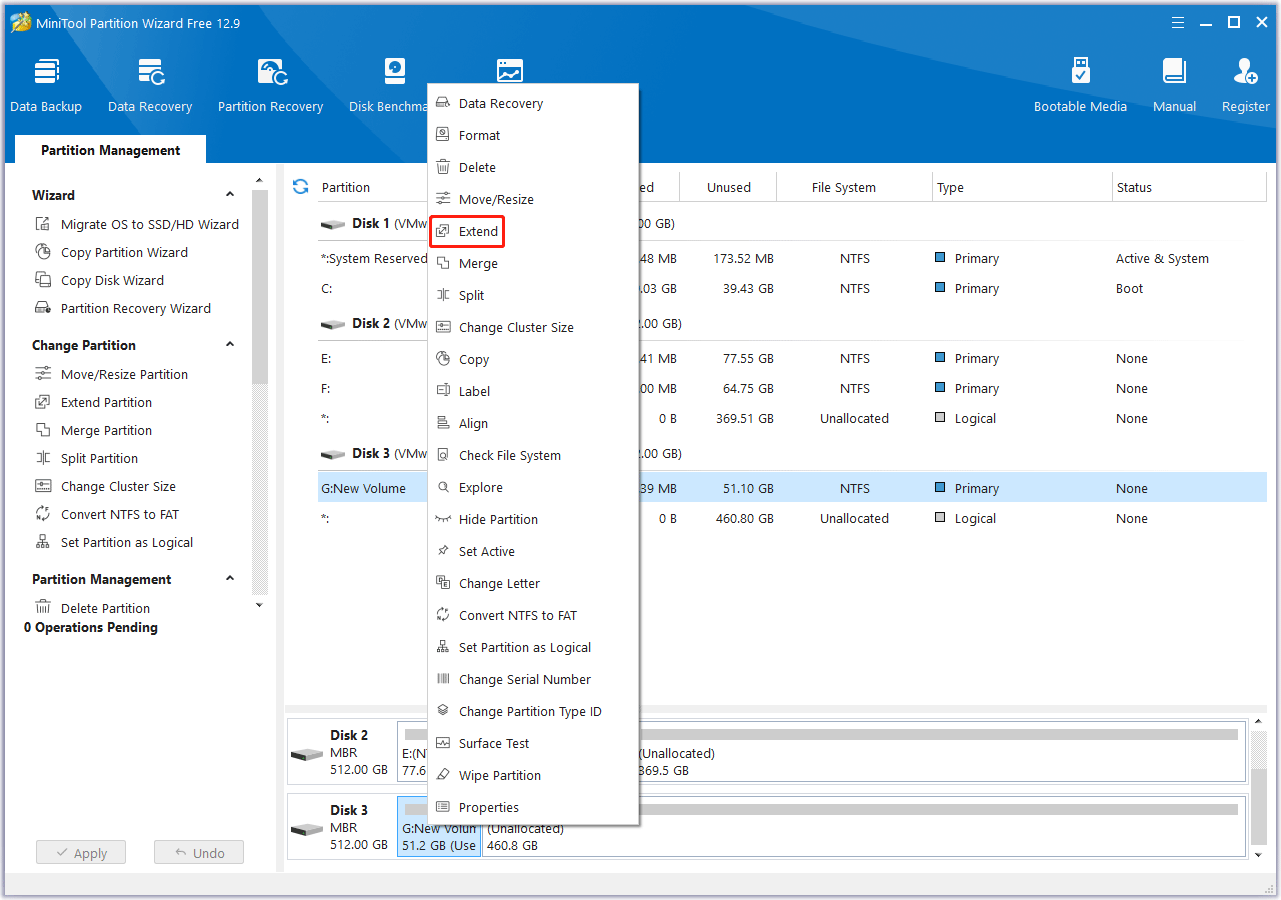This screenshot has height=900, width=1281.
Task: Click the sidebar scroll down arrow
Action: pos(259,605)
